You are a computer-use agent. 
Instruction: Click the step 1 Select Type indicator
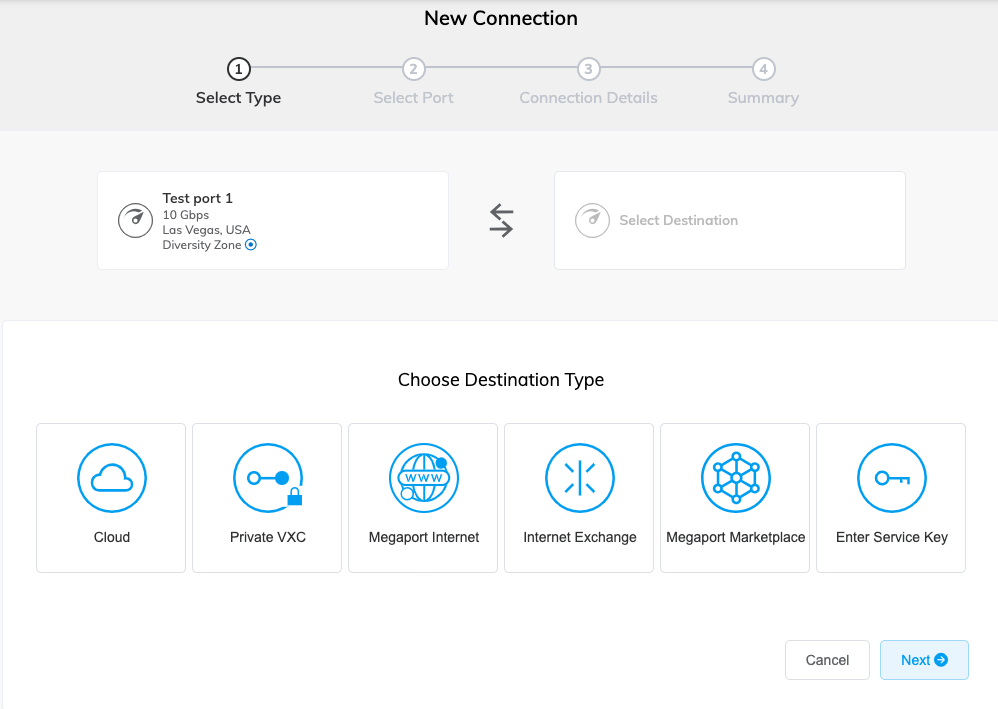238,70
